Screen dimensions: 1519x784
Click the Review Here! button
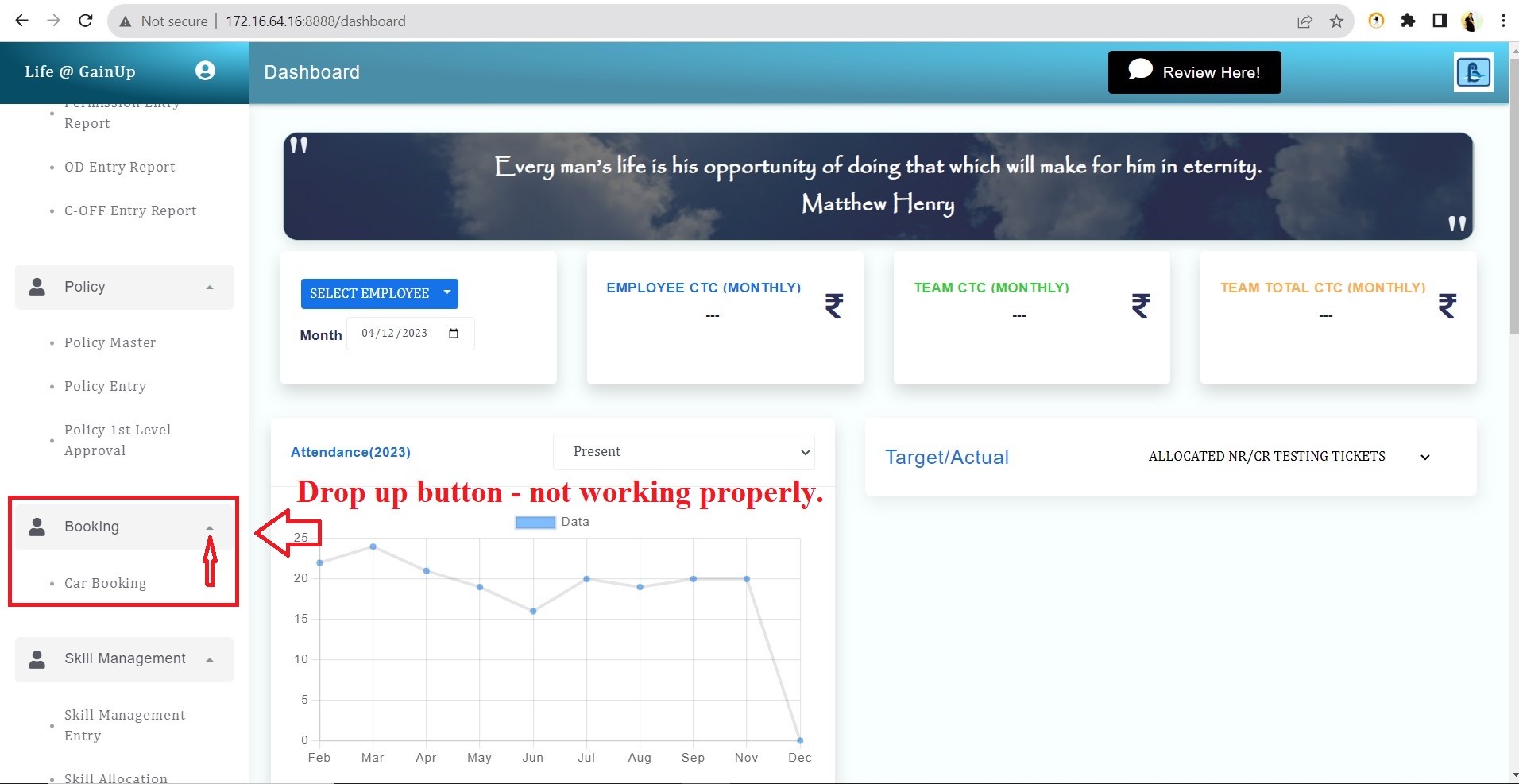point(1194,72)
